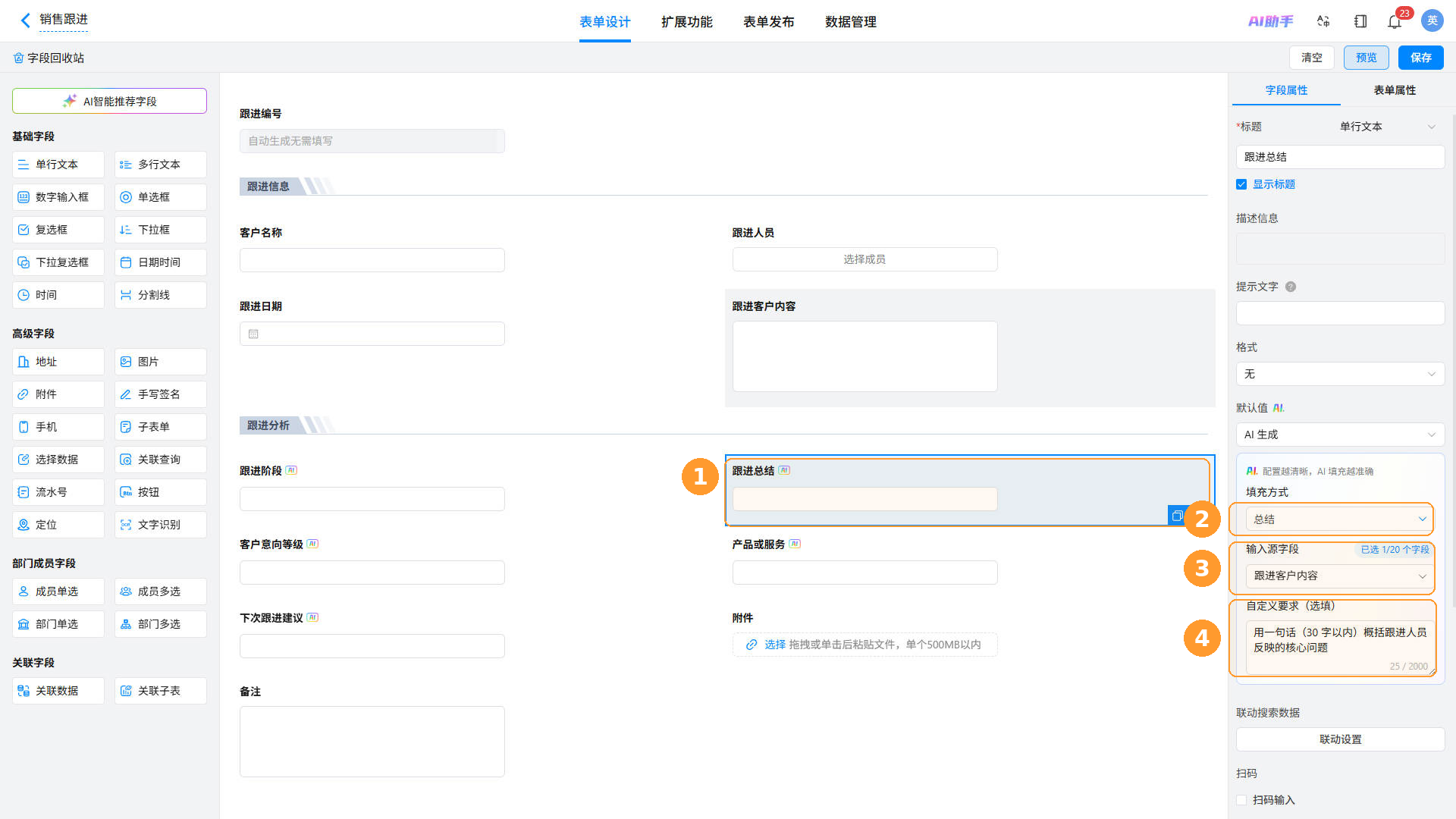Image resolution: width=1456 pixels, height=819 pixels.
Task: Add a 数字输入框 field
Action: [x=58, y=197]
